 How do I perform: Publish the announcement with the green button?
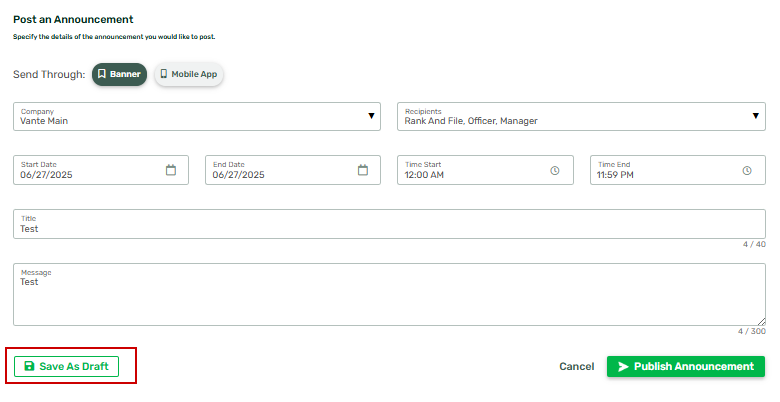[685, 367]
